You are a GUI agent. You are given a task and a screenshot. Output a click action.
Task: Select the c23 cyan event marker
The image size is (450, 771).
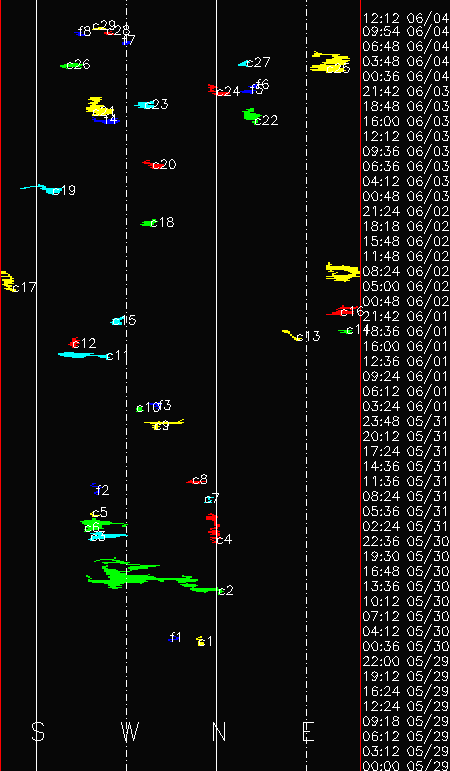click(x=144, y=105)
